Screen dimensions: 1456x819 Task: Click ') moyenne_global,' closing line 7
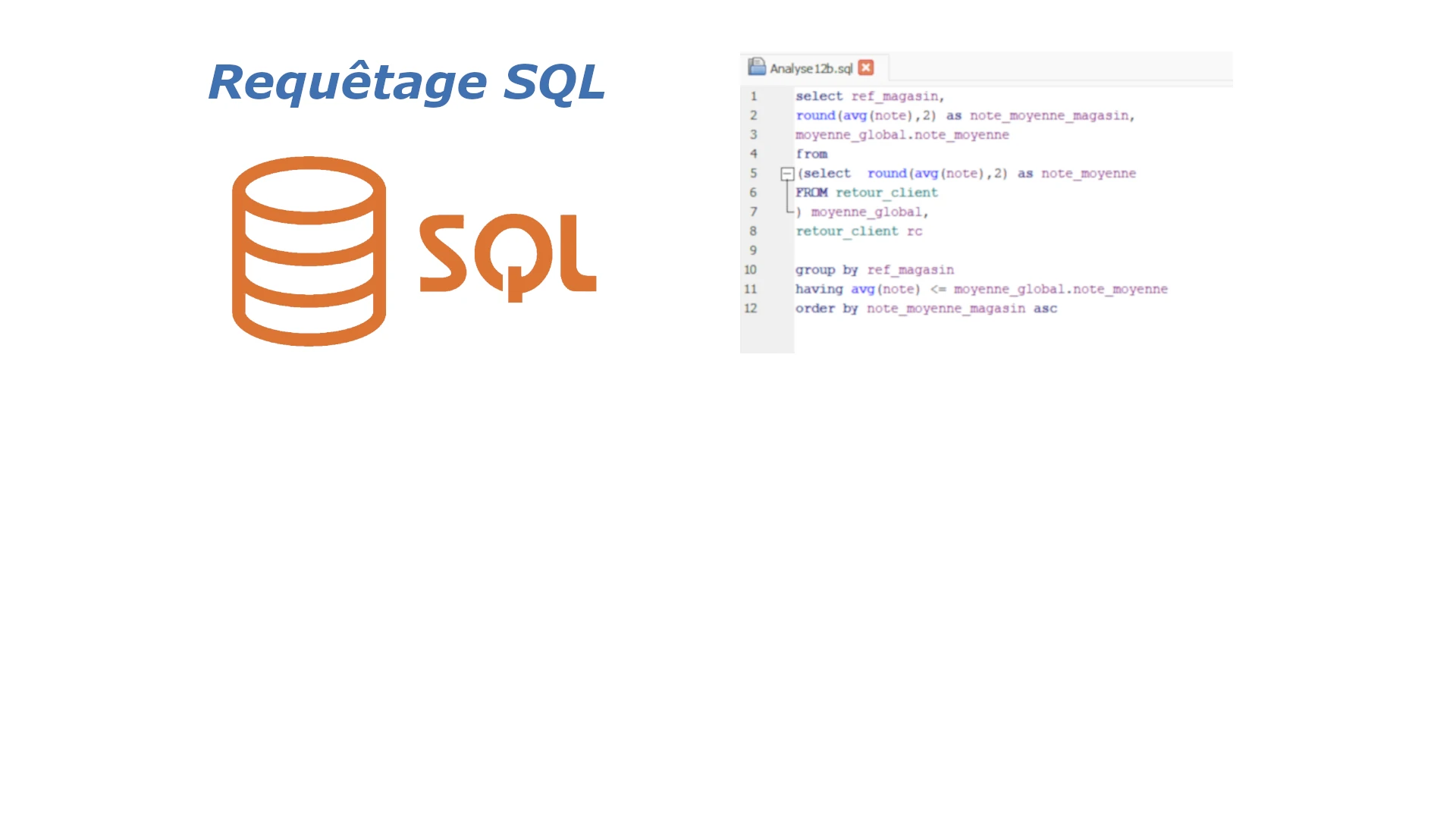tap(862, 212)
